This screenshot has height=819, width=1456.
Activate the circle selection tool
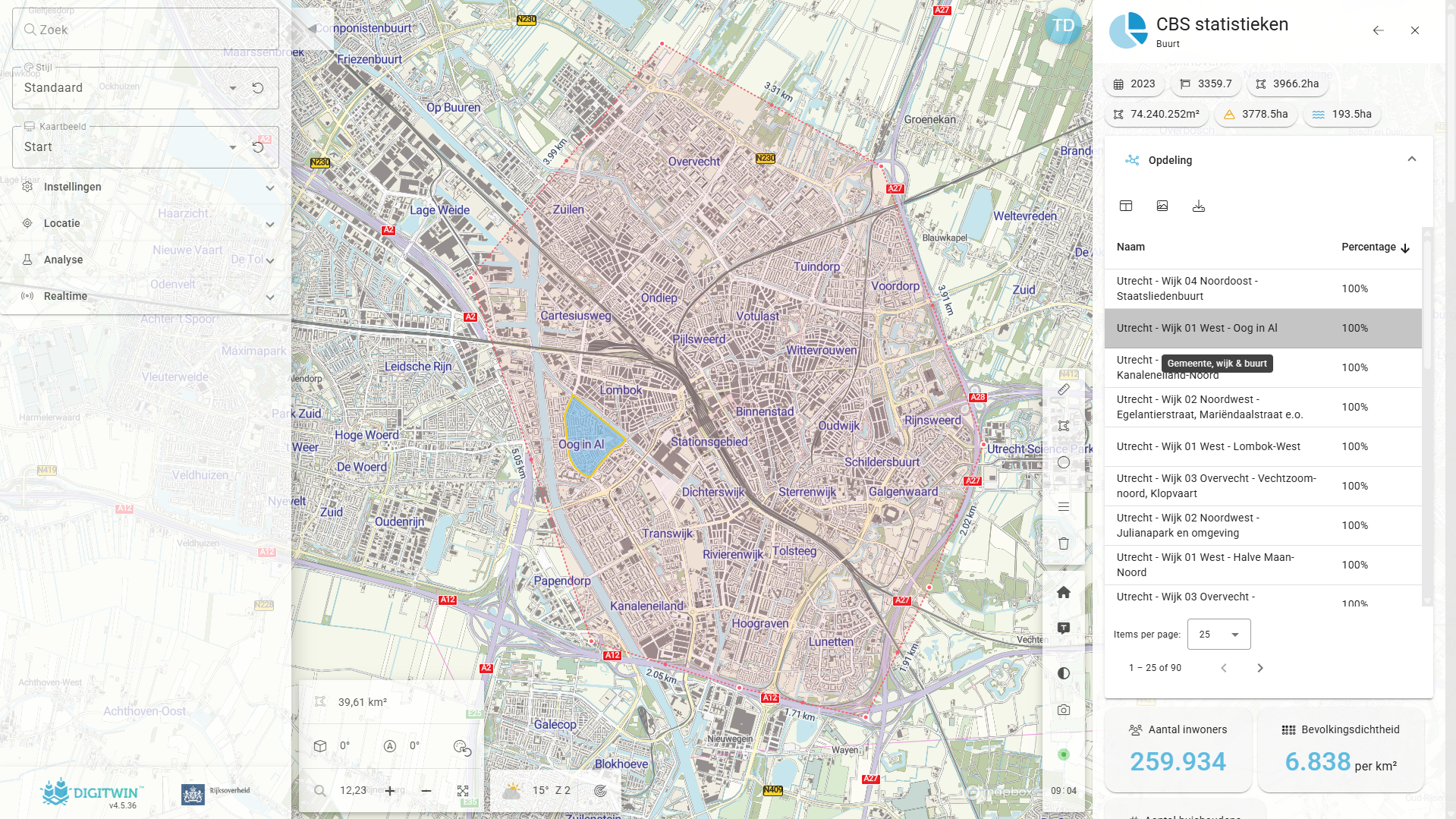[1064, 462]
